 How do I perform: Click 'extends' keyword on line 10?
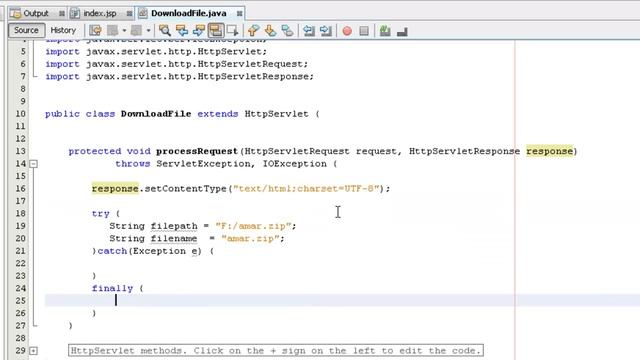218,113
